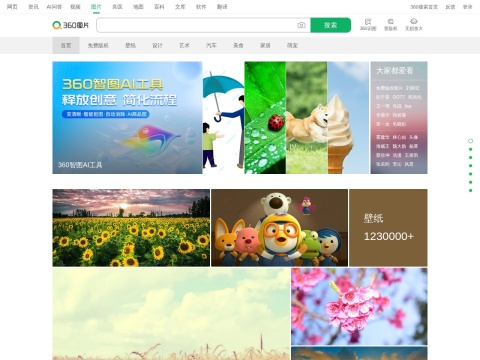Open the 良医 tab
The image size is (480, 360).
[117, 7]
